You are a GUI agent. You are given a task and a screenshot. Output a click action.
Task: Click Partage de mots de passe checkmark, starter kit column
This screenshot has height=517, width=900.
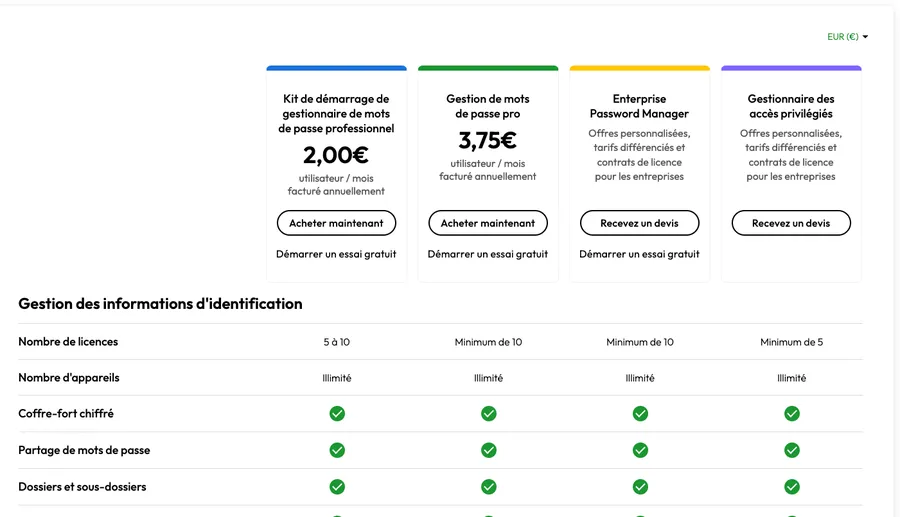[x=337, y=450]
